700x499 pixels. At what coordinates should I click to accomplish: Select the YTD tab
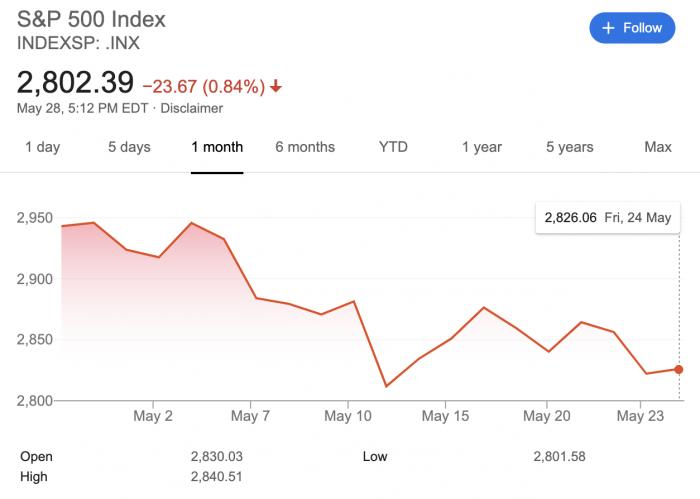[x=393, y=147]
